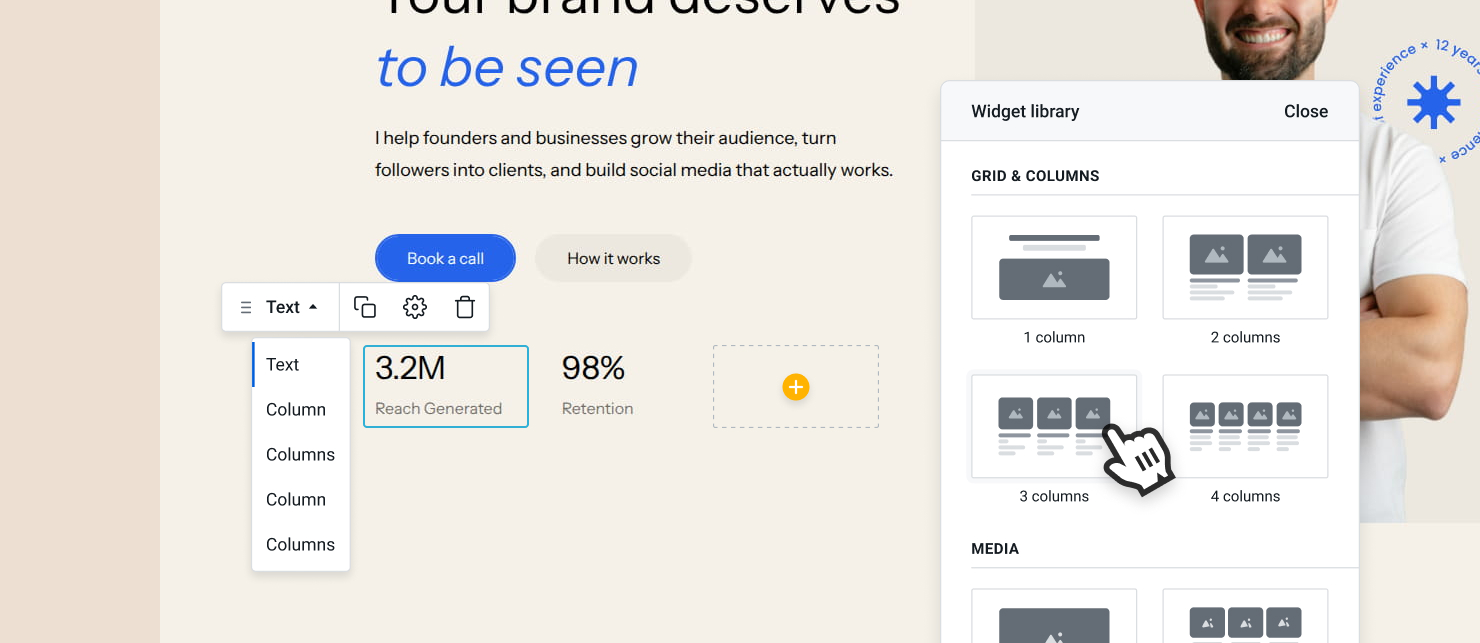
Task: Choose the 2 columns layout widget
Action: click(1245, 268)
